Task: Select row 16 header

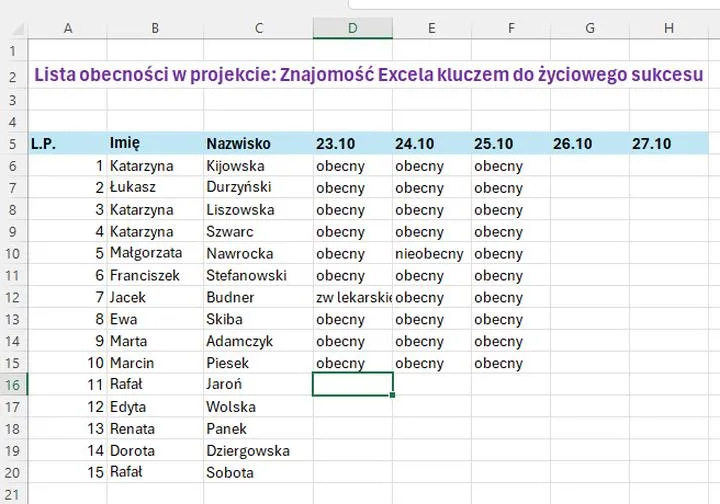Action: point(13,385)
